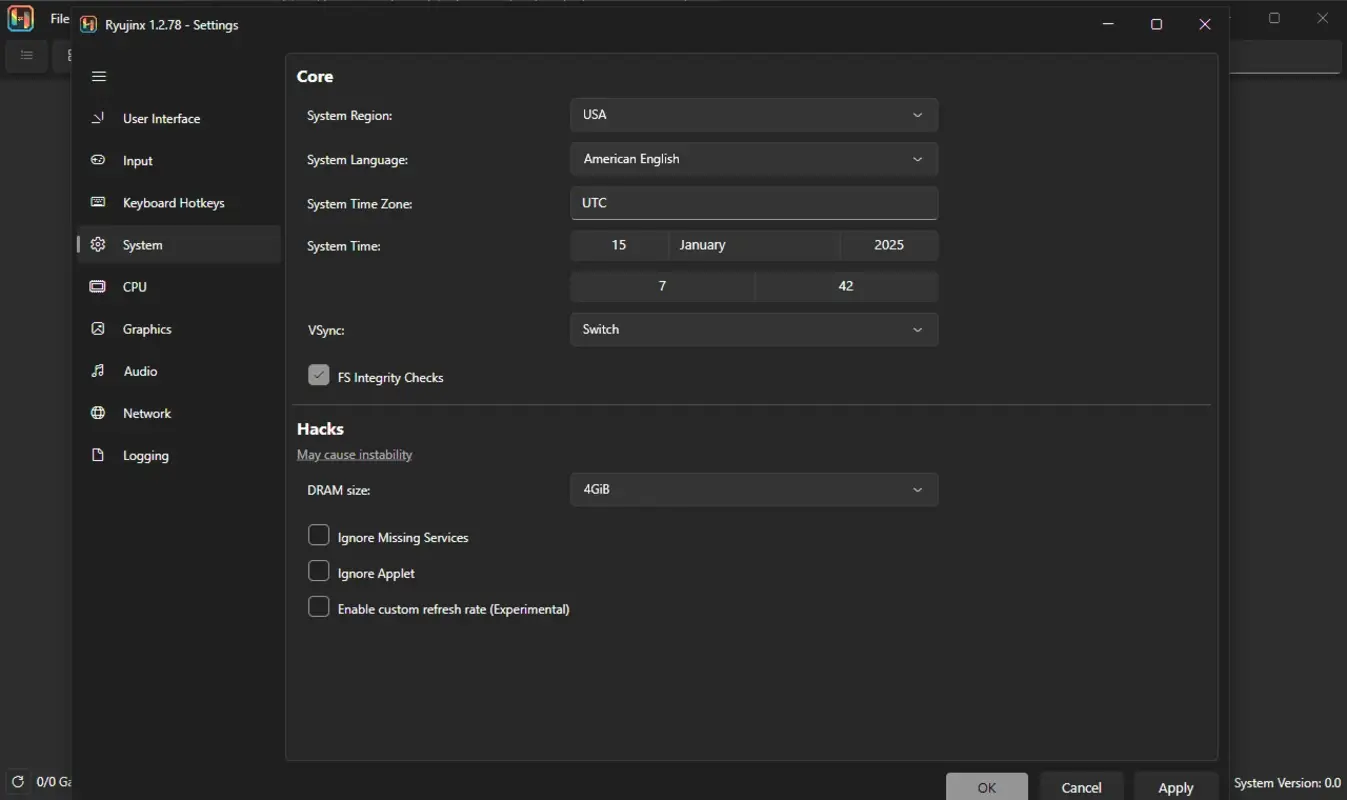1347x800 pixels.
Task: Click the refresh games icon in status bar
Action: (16, 782)
